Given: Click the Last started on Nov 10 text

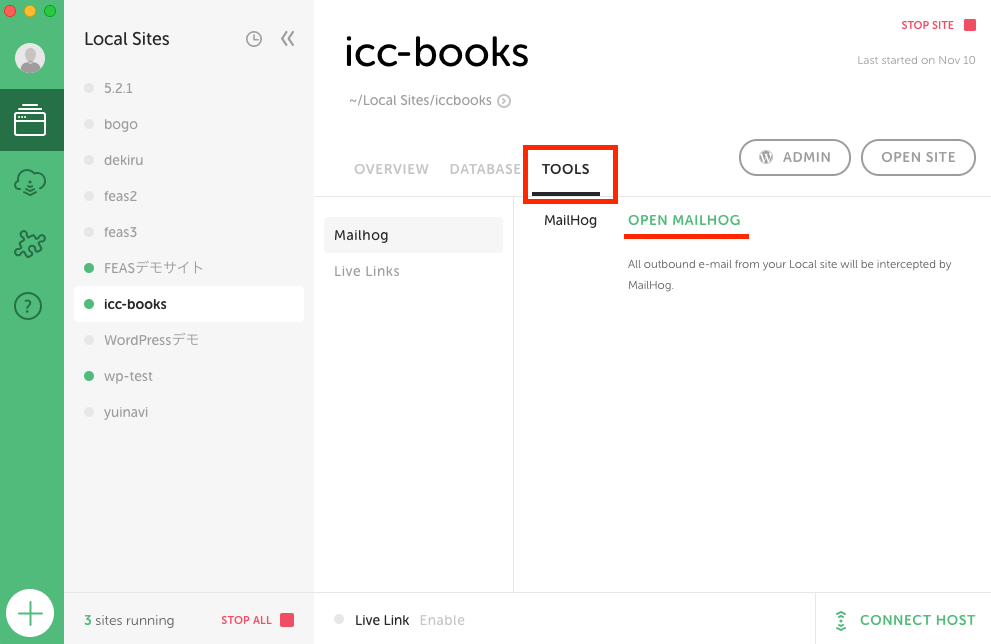Looking at the screenshot, I should coord(916,60).
